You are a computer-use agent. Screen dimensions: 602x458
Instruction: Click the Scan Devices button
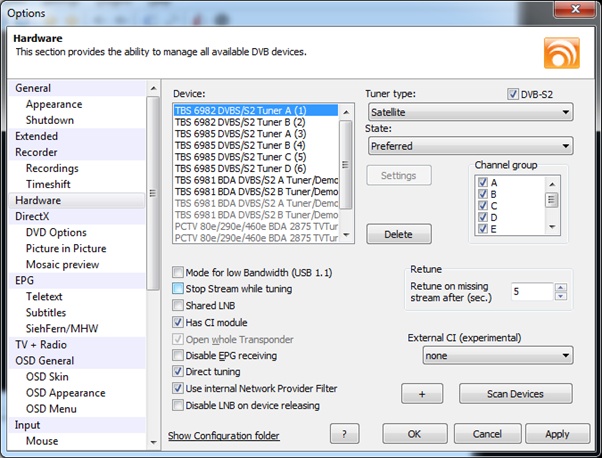tap(515, 394)
